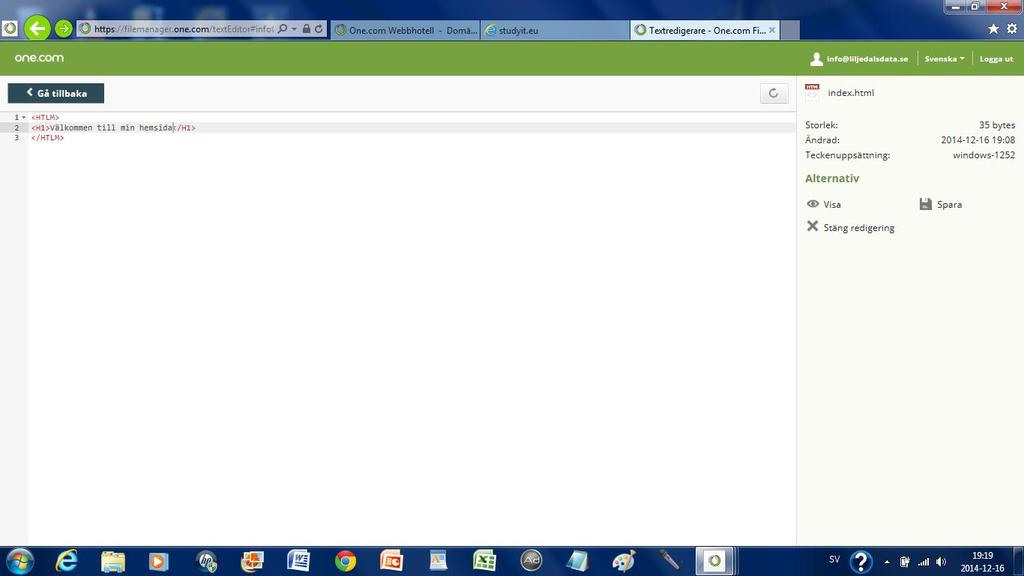Viewport: 1024px width, 576px height.
Task: Open the Paint palette taskbar icon
Action: tap(624, 561)
